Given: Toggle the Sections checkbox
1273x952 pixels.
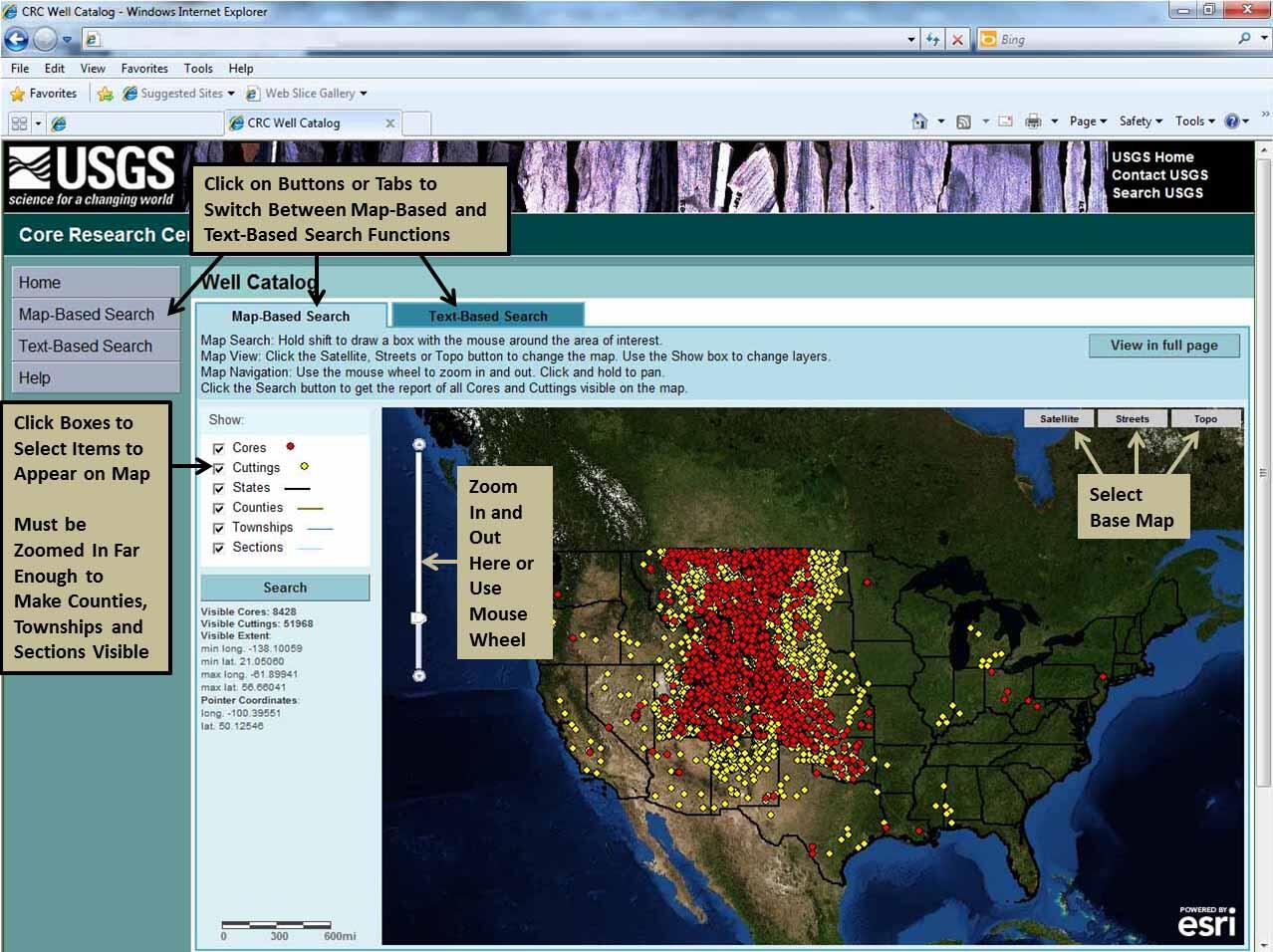Looking at the screenshot, I should (x=219, y=549).
